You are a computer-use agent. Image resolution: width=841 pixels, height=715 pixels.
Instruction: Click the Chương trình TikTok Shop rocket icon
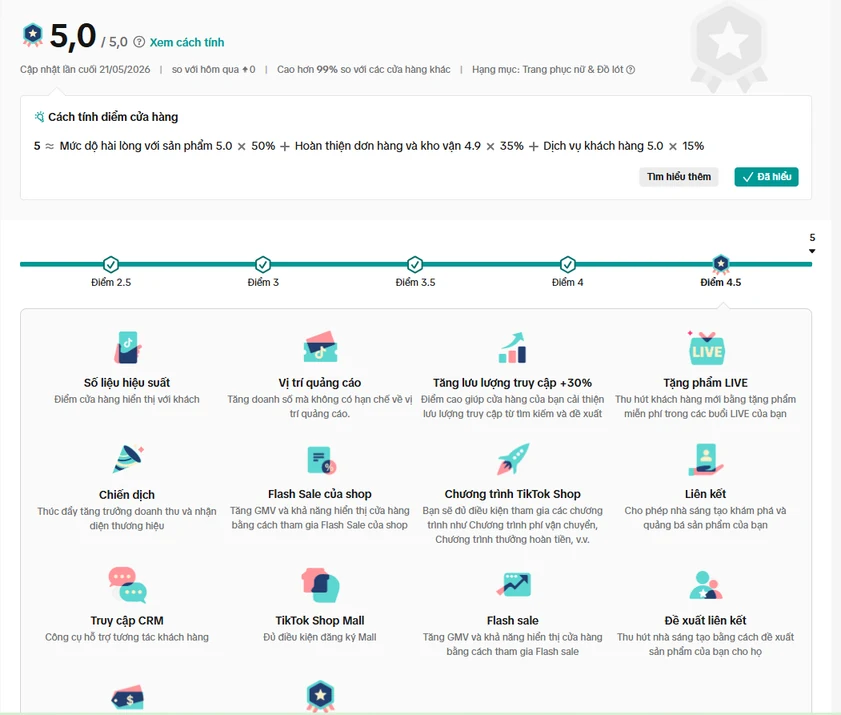[513, 459]
